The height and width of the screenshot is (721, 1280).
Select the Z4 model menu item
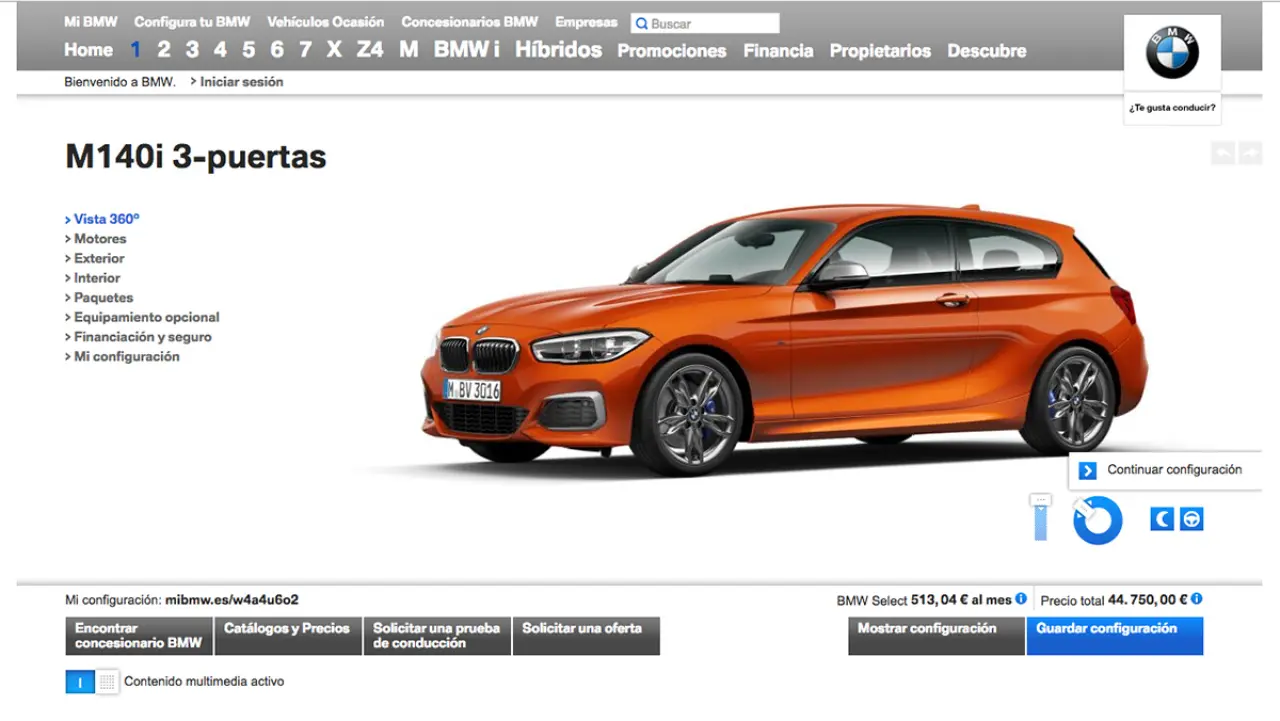click(x=370, y=50)
